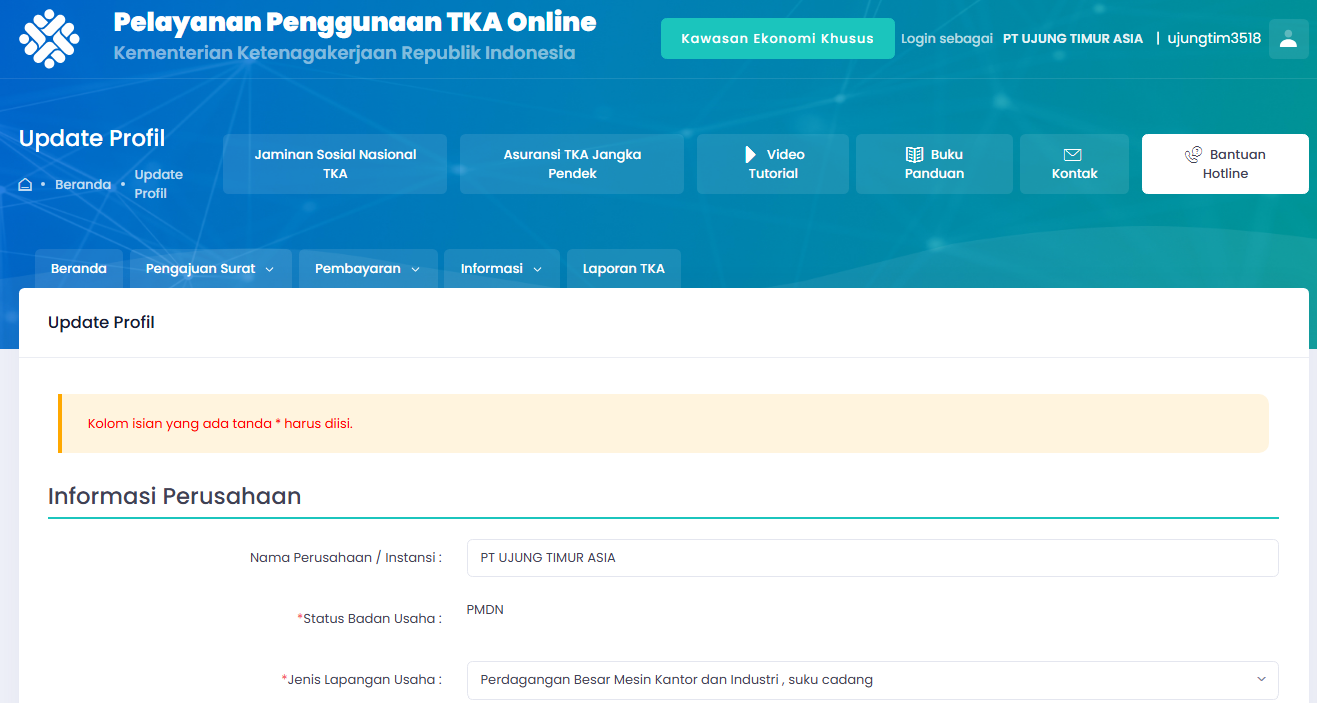Click the Nama Perusahaan / Instansi field
The height and width of the screenshot is (703, 1317).
coord(872,558)
